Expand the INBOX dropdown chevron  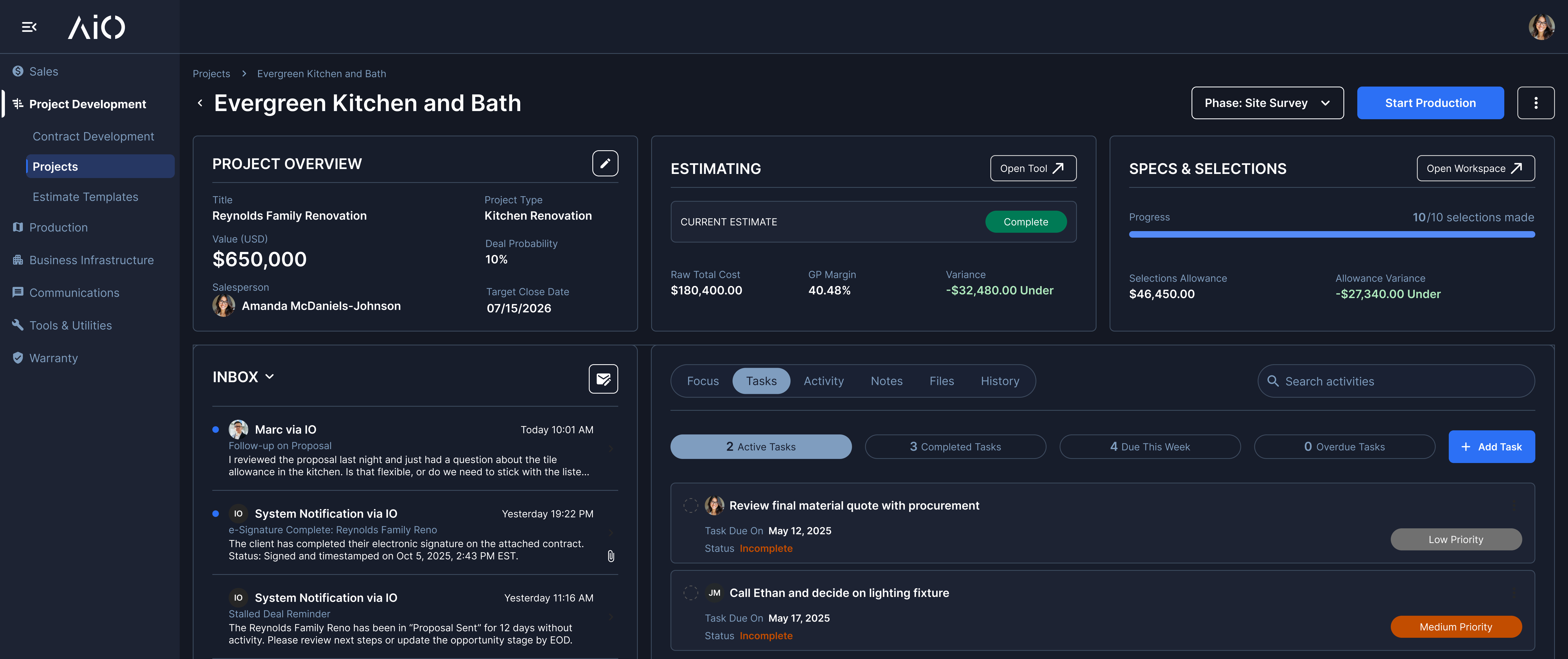pos(270,377)
